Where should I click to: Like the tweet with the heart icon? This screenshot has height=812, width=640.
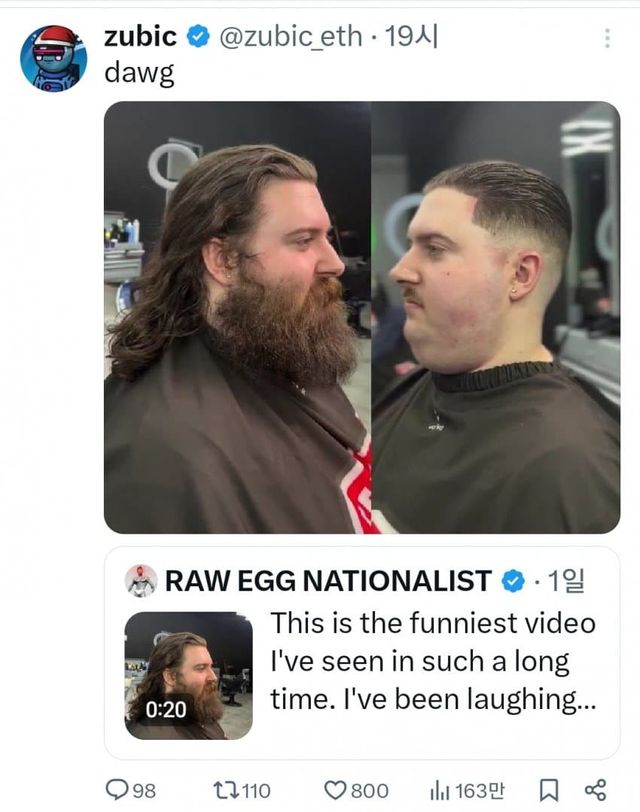coord(336,790)
